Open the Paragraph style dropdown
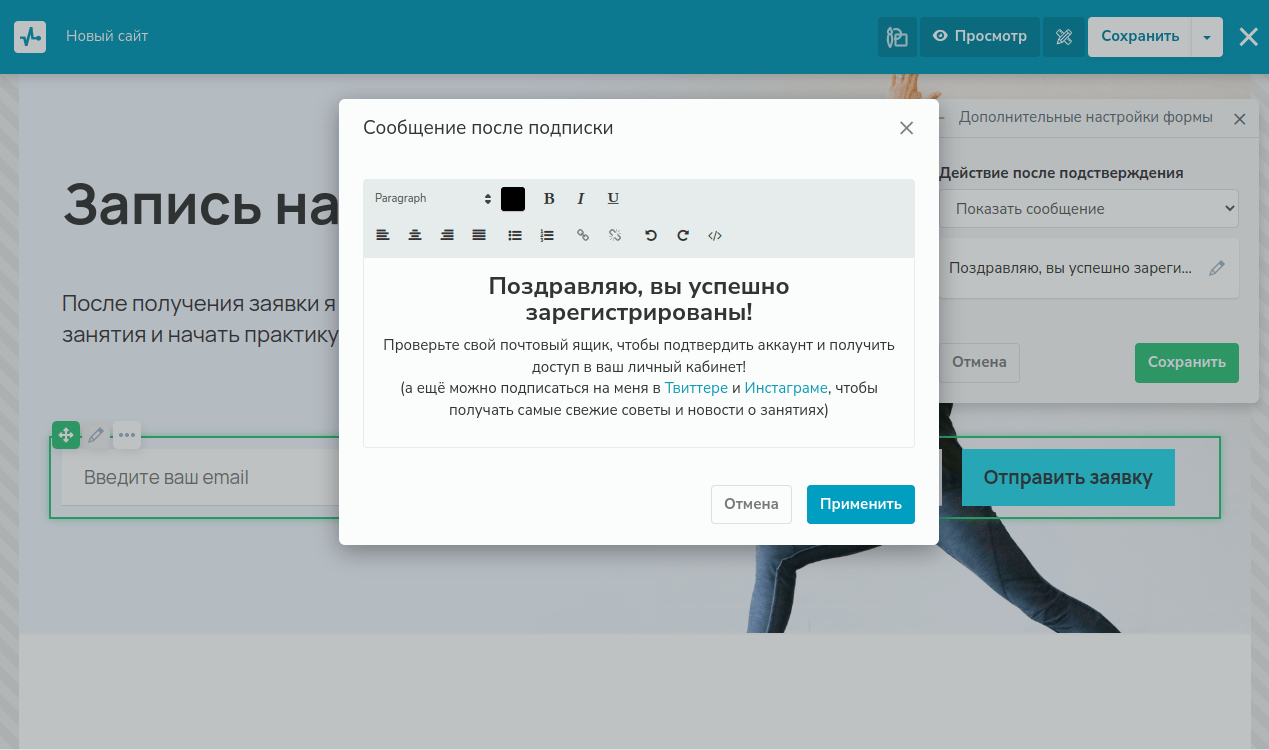Image resolution: width=1269 pixels, height=750 pixels. coord(433,198)
